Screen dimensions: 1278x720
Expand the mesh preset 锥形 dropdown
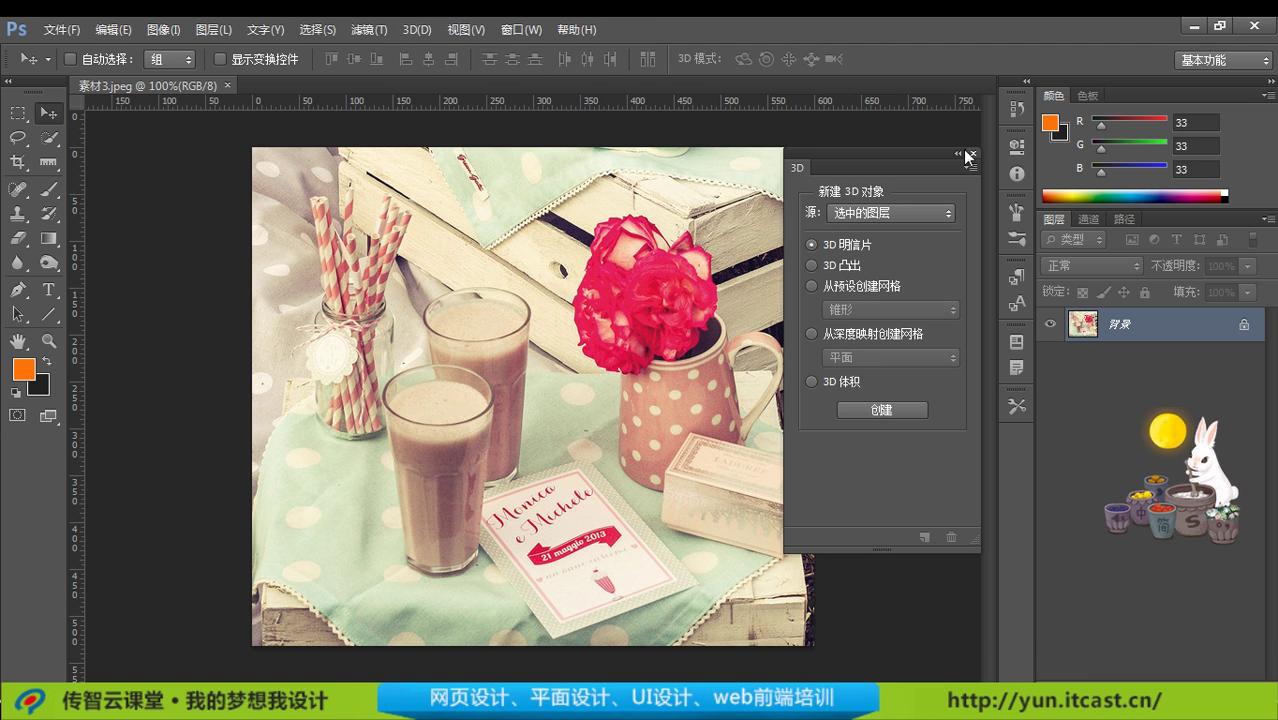[890, 309]
